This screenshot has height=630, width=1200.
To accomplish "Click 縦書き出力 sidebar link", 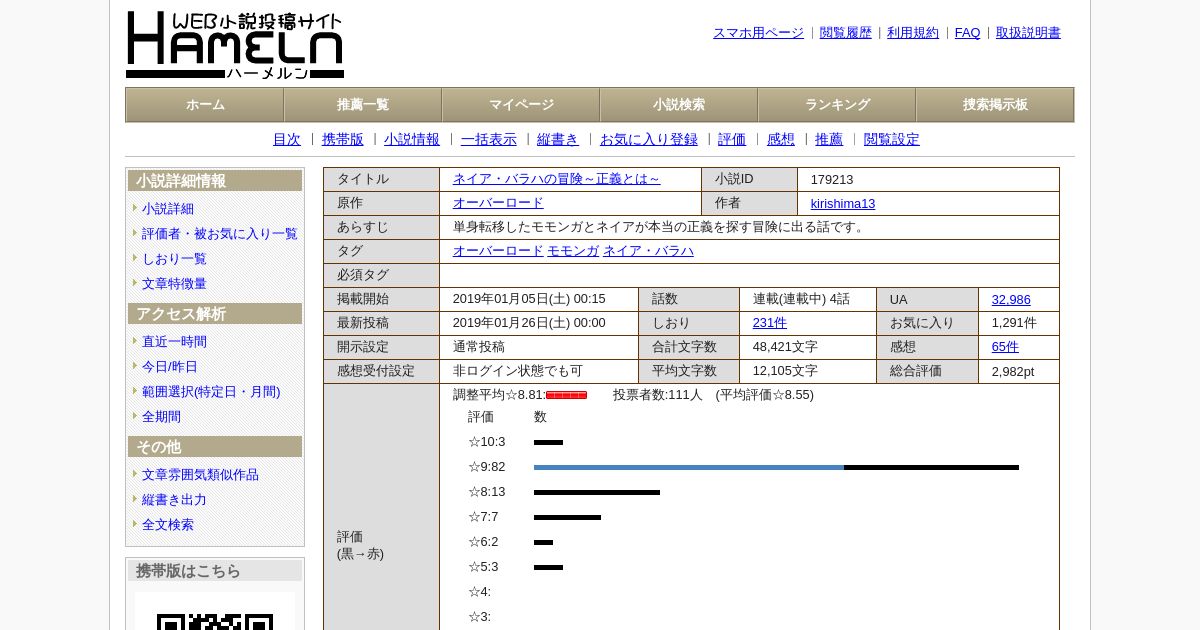I will tap(174, 500).
